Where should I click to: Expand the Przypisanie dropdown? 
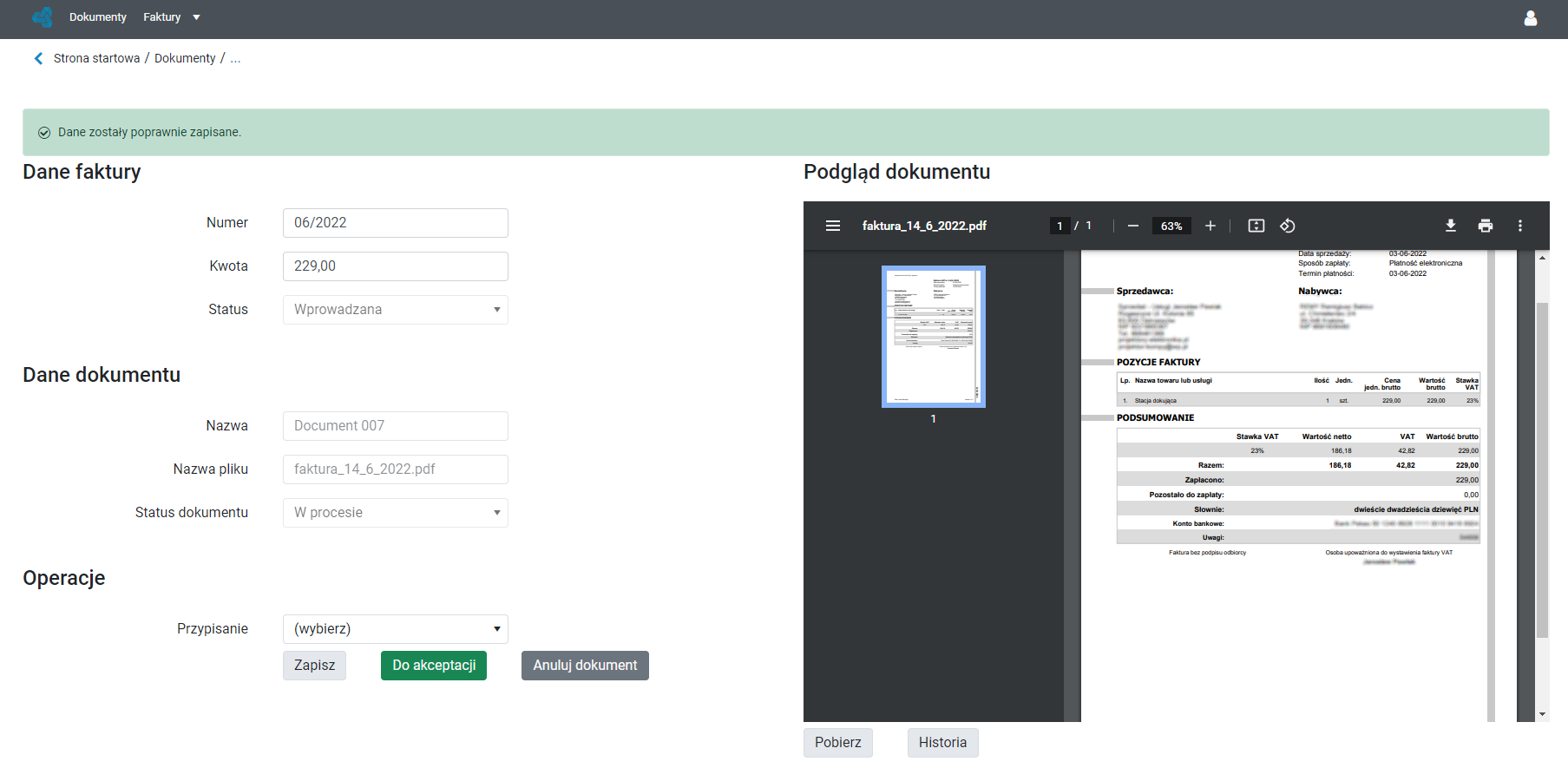pos(396,629)
